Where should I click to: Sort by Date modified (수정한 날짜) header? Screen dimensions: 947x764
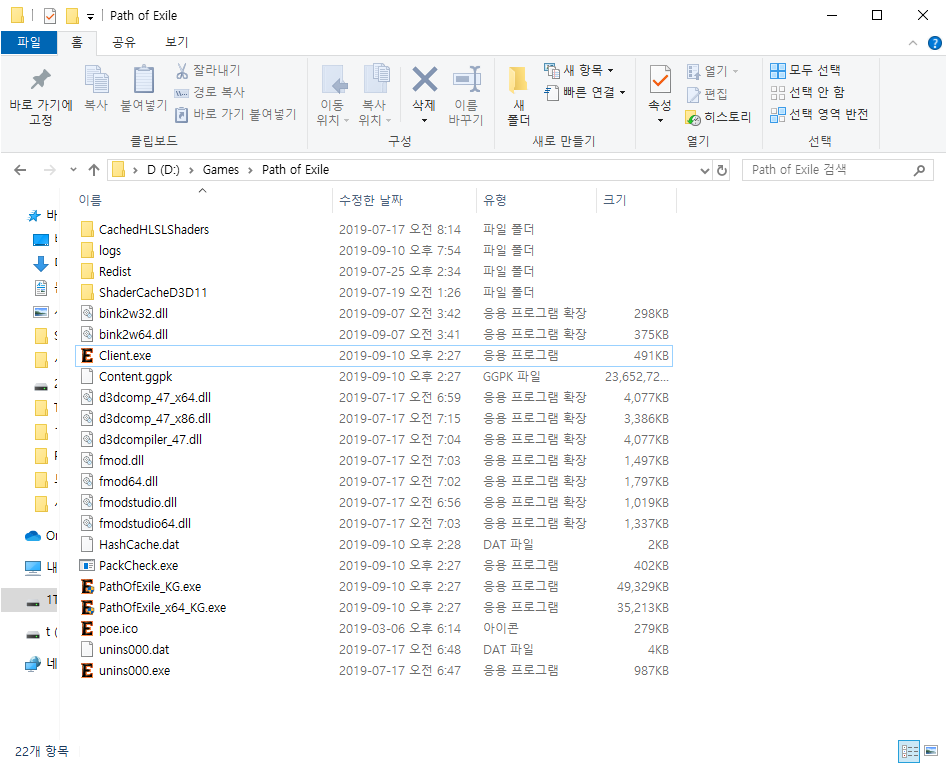[405, 201]
